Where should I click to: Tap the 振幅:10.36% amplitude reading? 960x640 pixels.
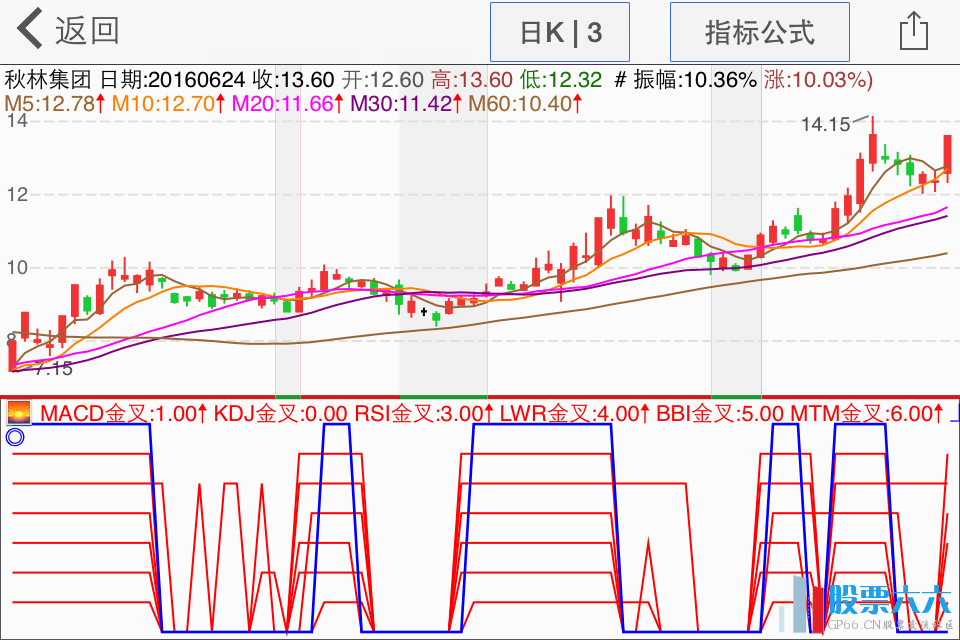coord(695,80)
